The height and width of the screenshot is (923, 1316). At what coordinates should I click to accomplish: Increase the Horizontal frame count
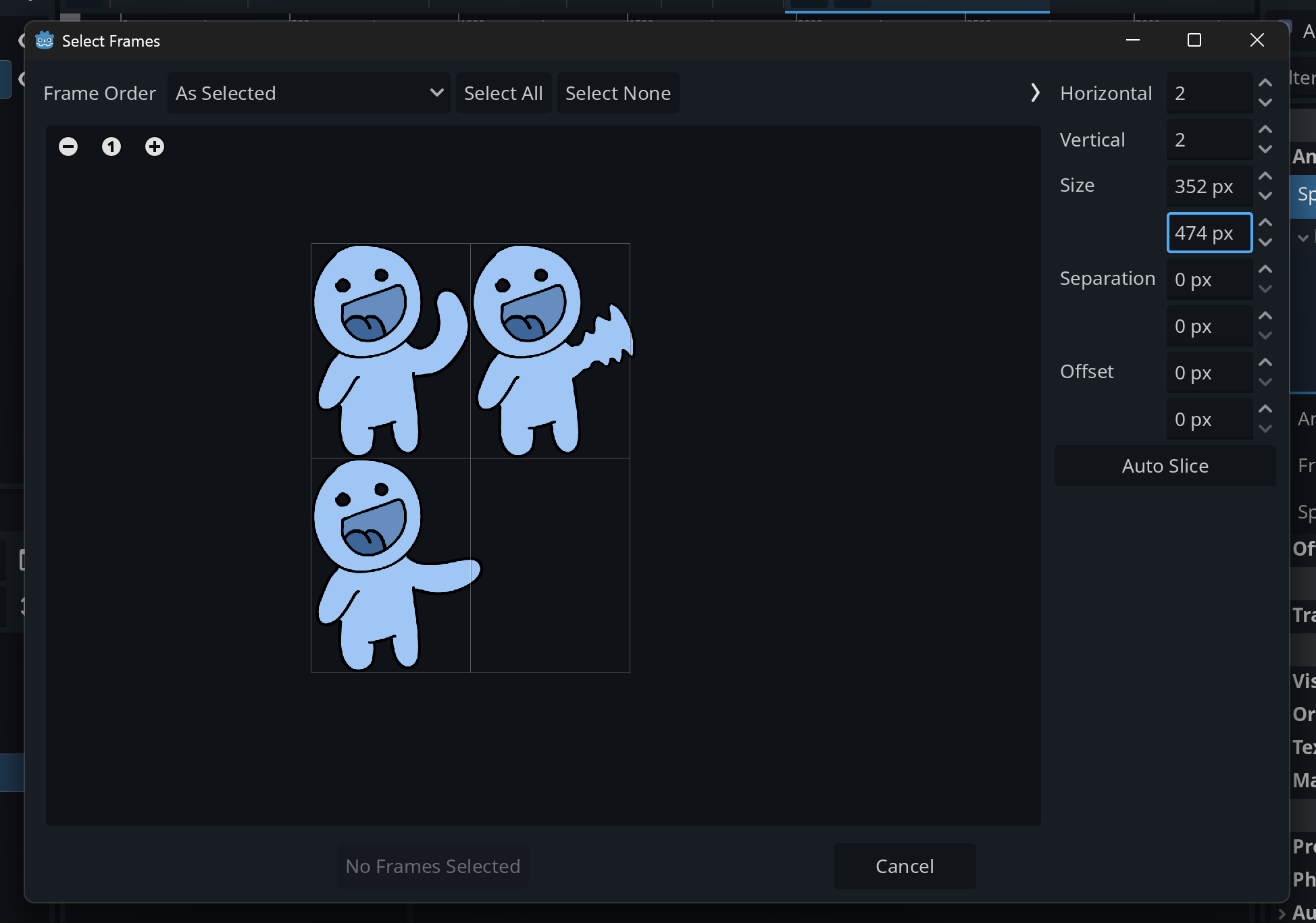[x=1266, y=83]
